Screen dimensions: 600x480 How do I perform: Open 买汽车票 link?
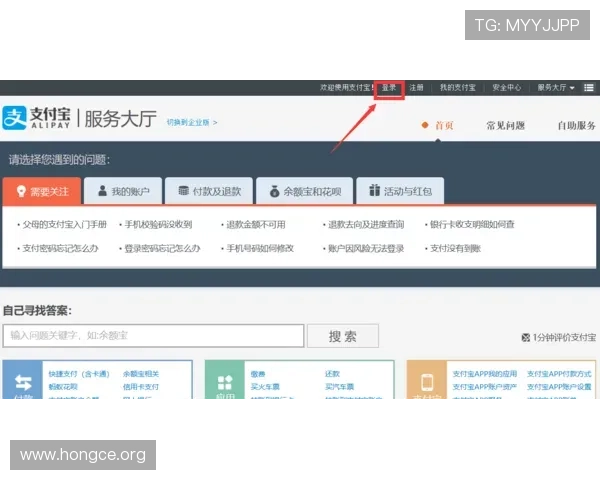[x=339, y=387]
